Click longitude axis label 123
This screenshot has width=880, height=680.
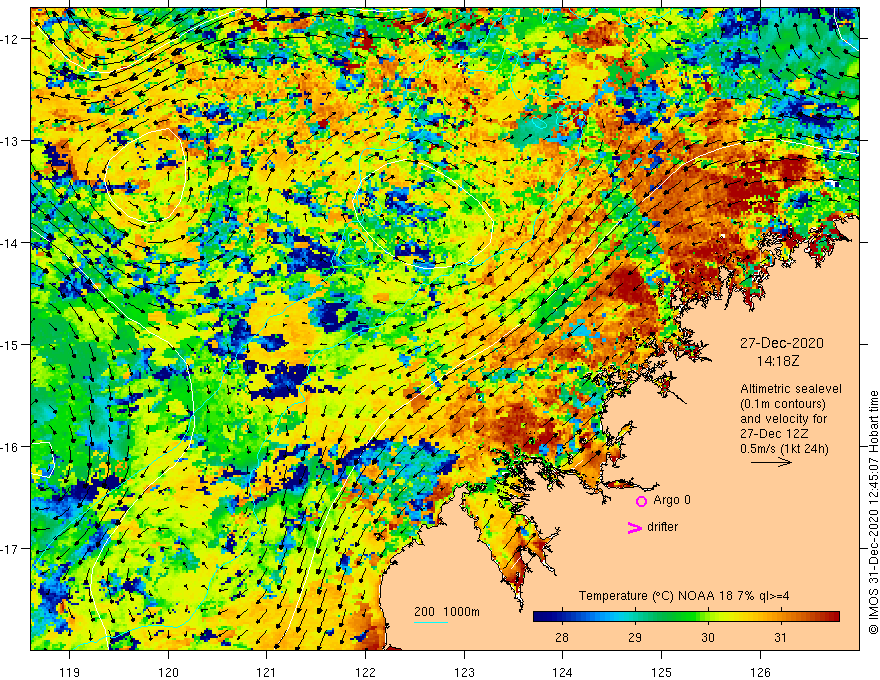coord(464,672)
